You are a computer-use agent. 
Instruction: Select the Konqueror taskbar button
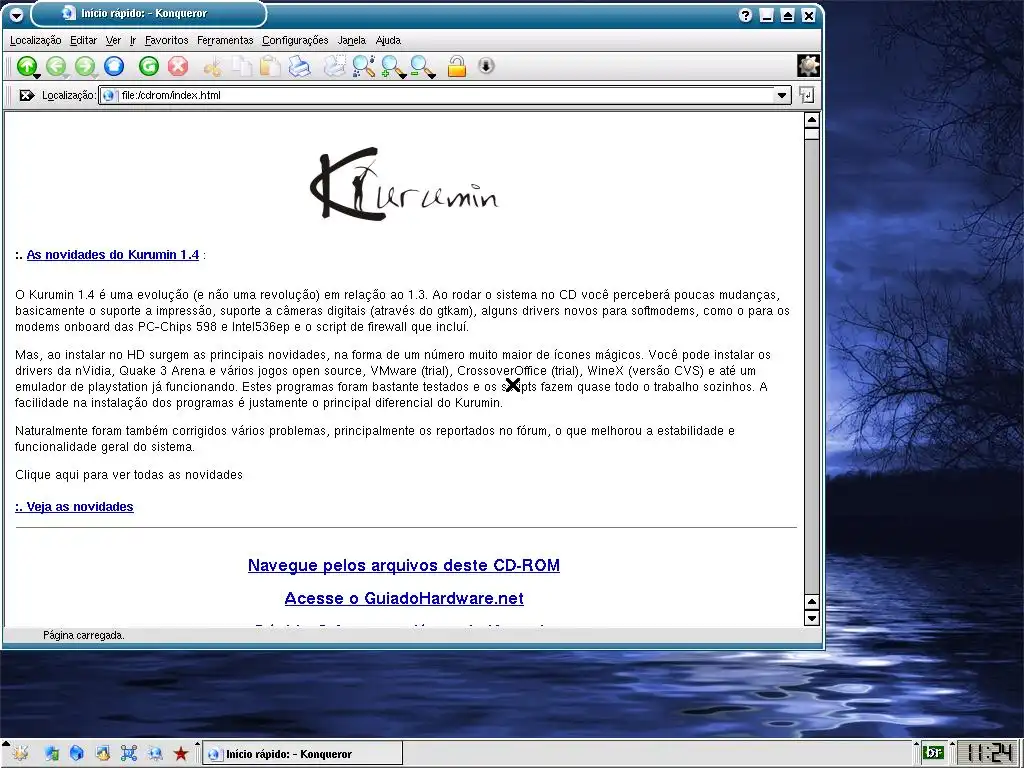pos(302,754)
